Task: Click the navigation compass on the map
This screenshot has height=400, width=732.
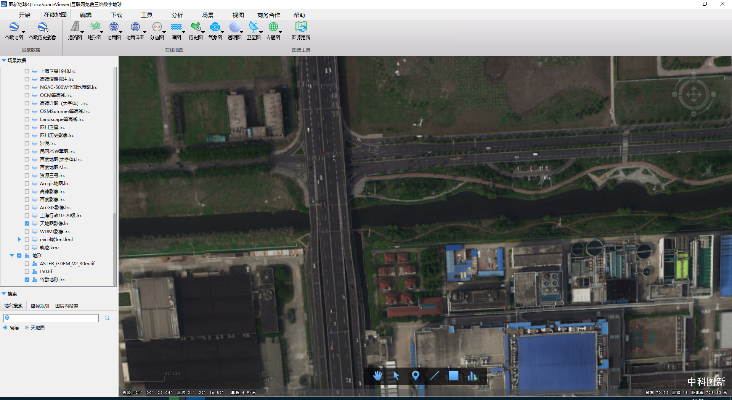Action: click(692, 96)
